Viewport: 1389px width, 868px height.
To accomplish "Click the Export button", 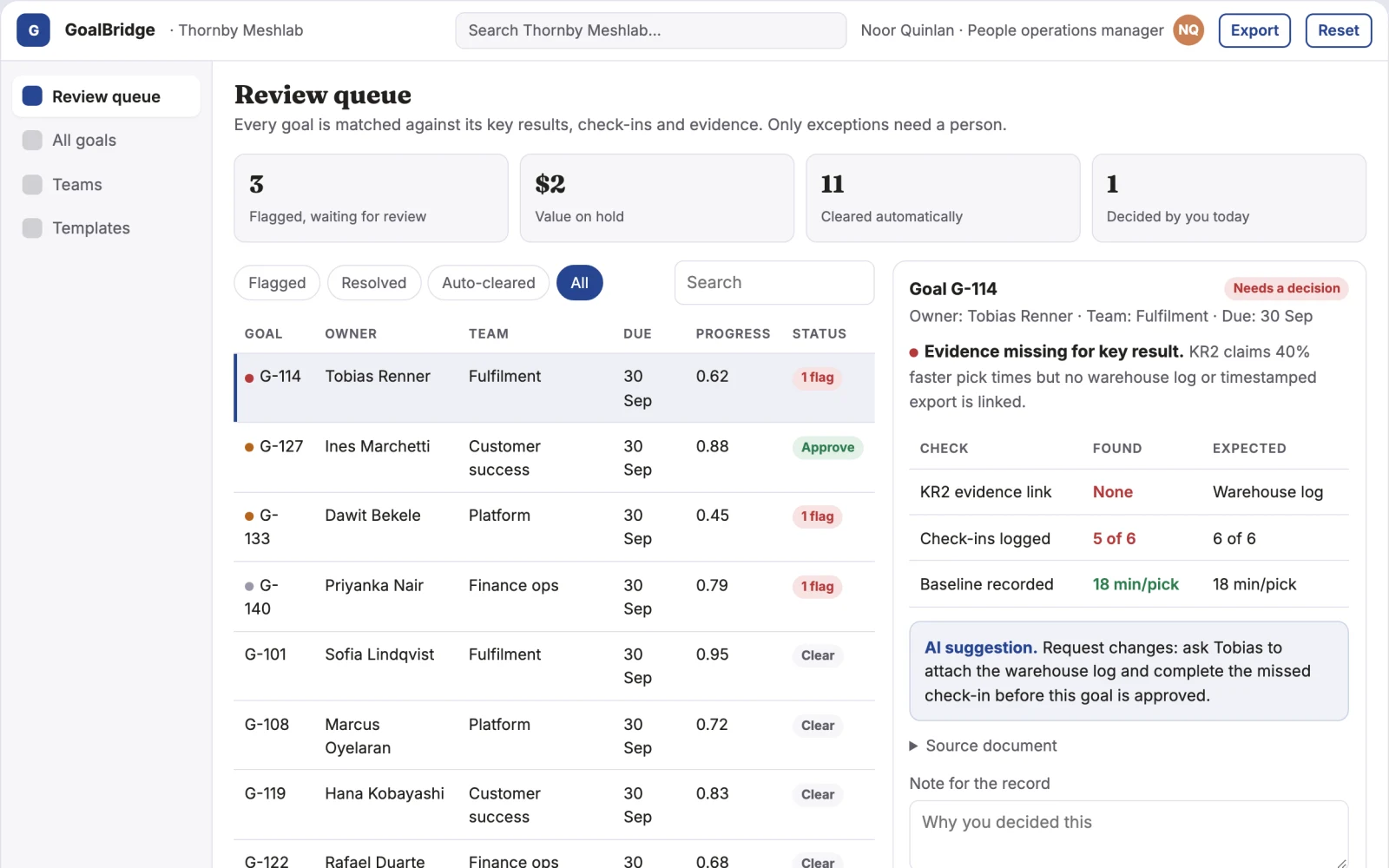I will (1254, 30).
